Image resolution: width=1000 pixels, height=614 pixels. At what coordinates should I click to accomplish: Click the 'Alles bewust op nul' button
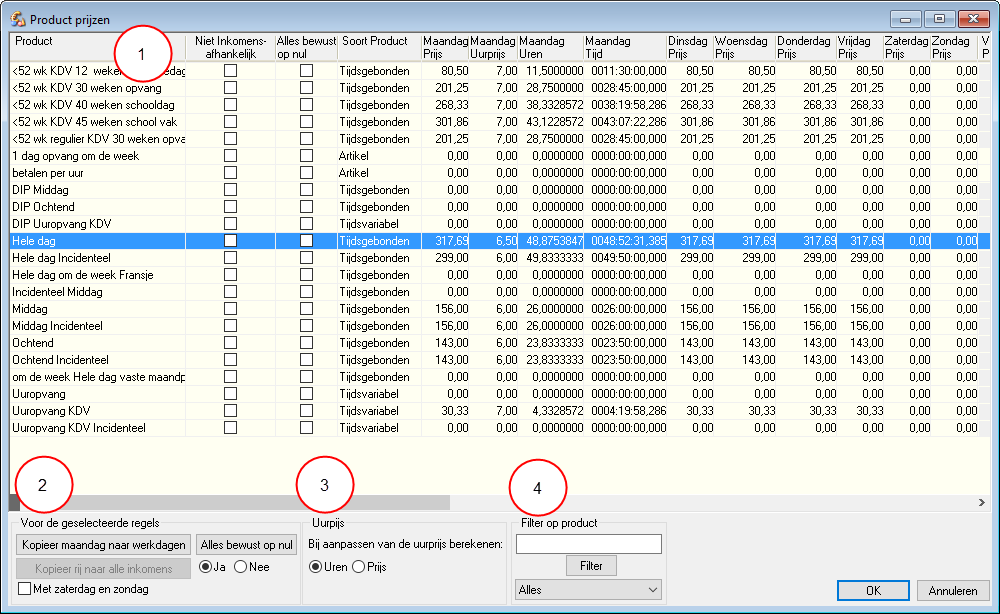(247, 545)
